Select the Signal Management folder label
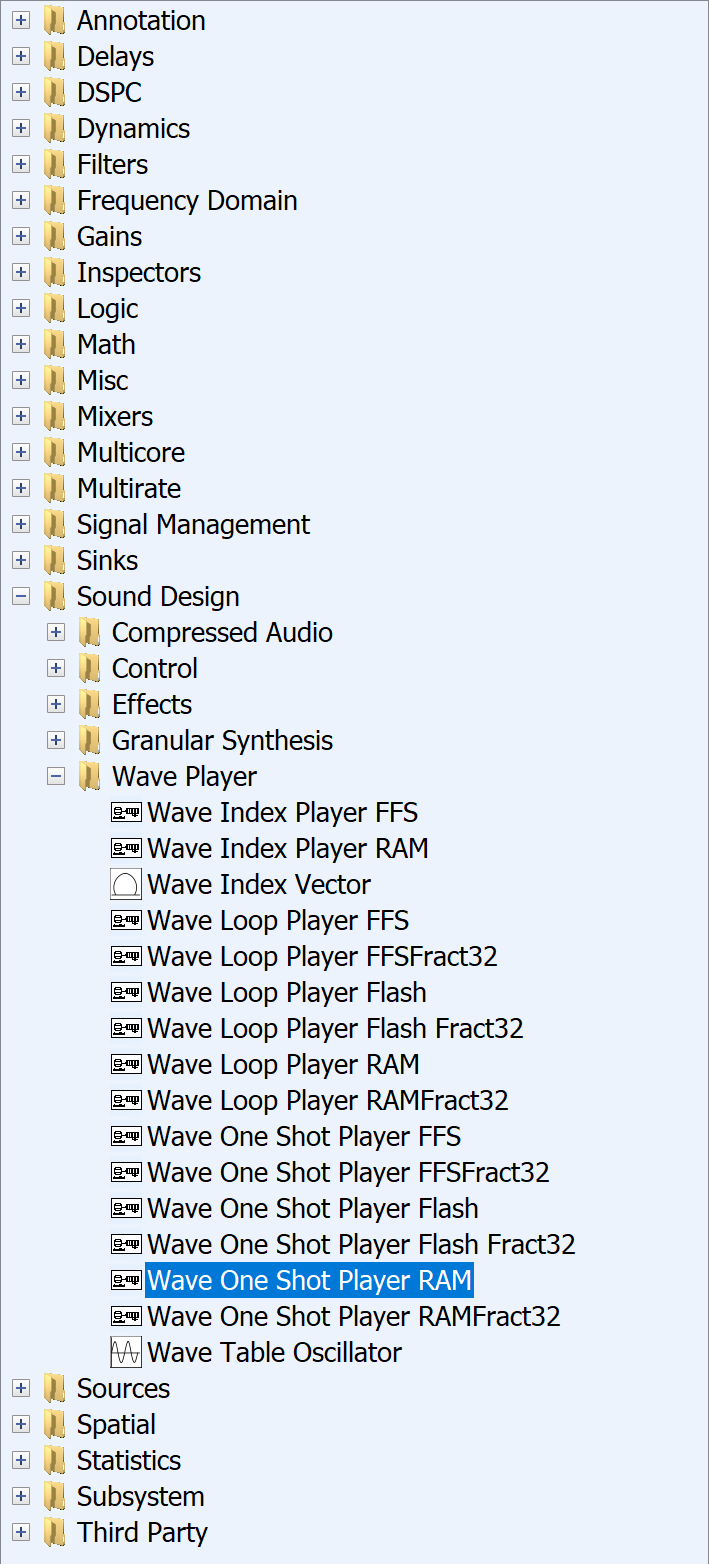 (193, 525)
